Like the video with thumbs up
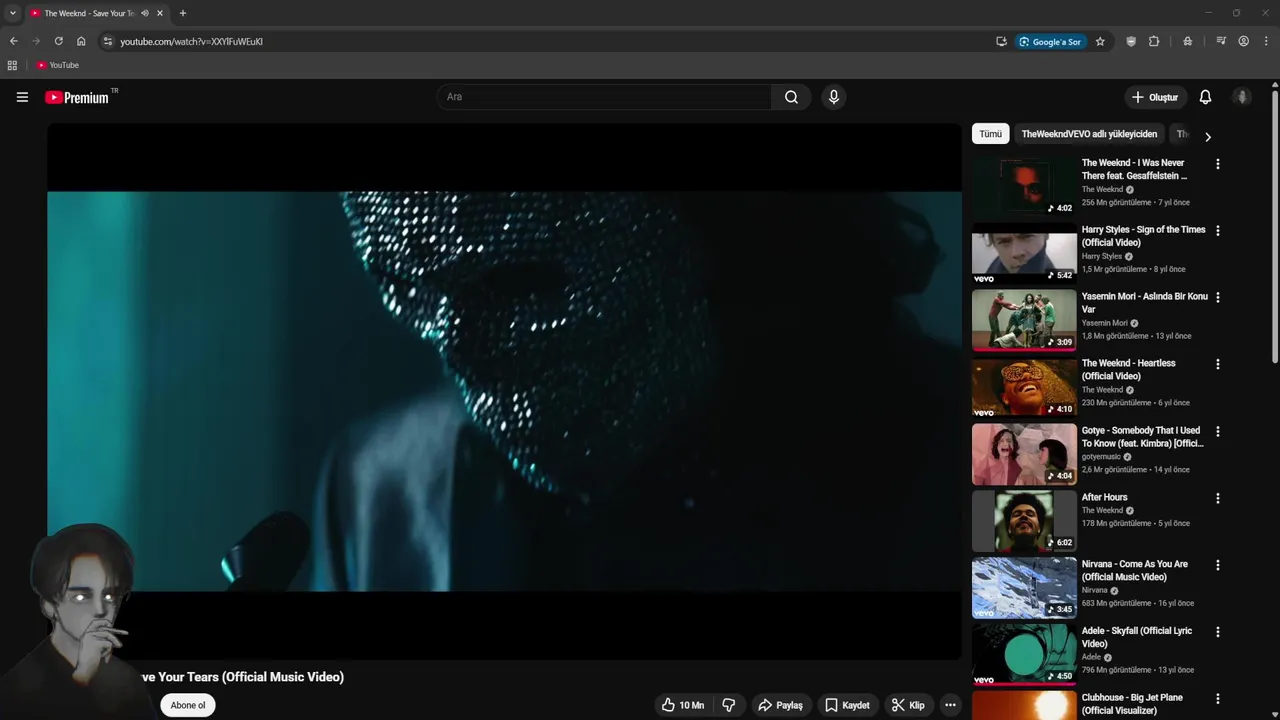The image size is (1280, 720). pyautogui.click(x=683, y=705)
